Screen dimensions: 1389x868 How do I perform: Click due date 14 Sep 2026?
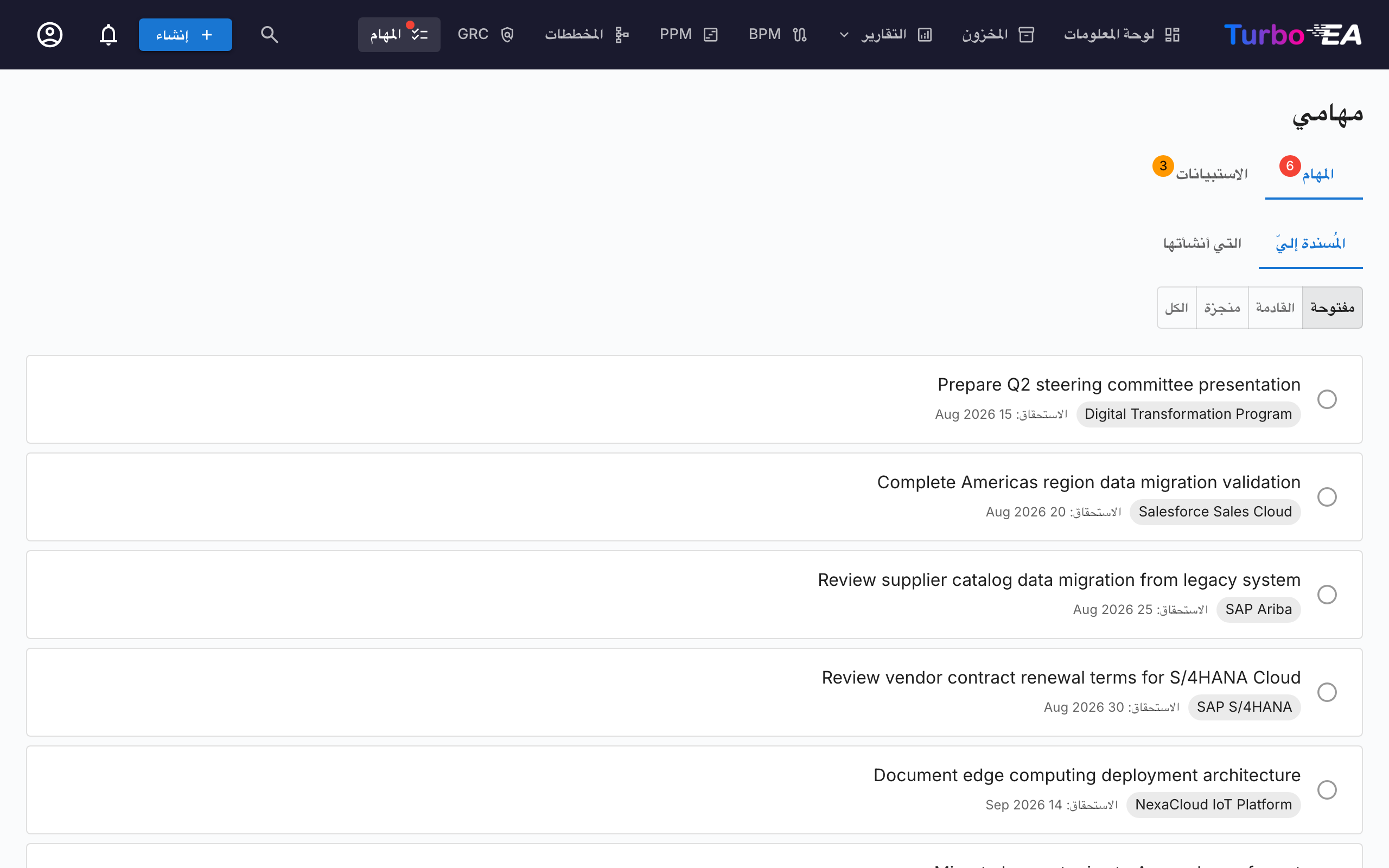(x=1052, y=805)
